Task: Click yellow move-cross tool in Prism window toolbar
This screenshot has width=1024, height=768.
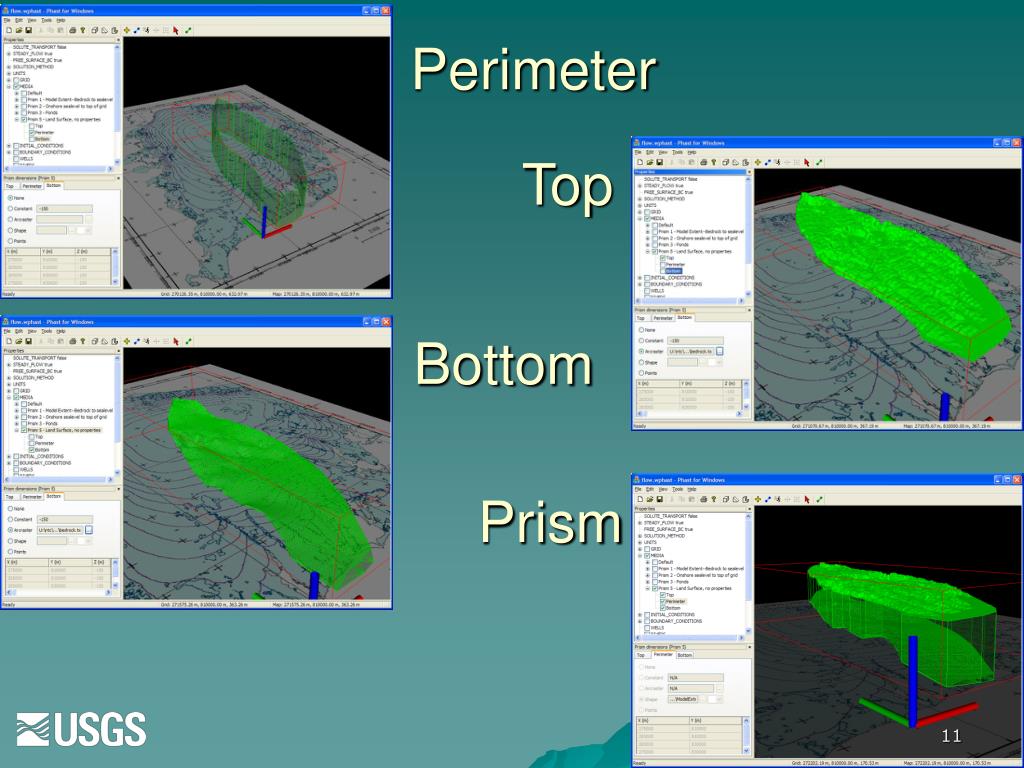Action: pyautogui.click(x=758, y=500)
